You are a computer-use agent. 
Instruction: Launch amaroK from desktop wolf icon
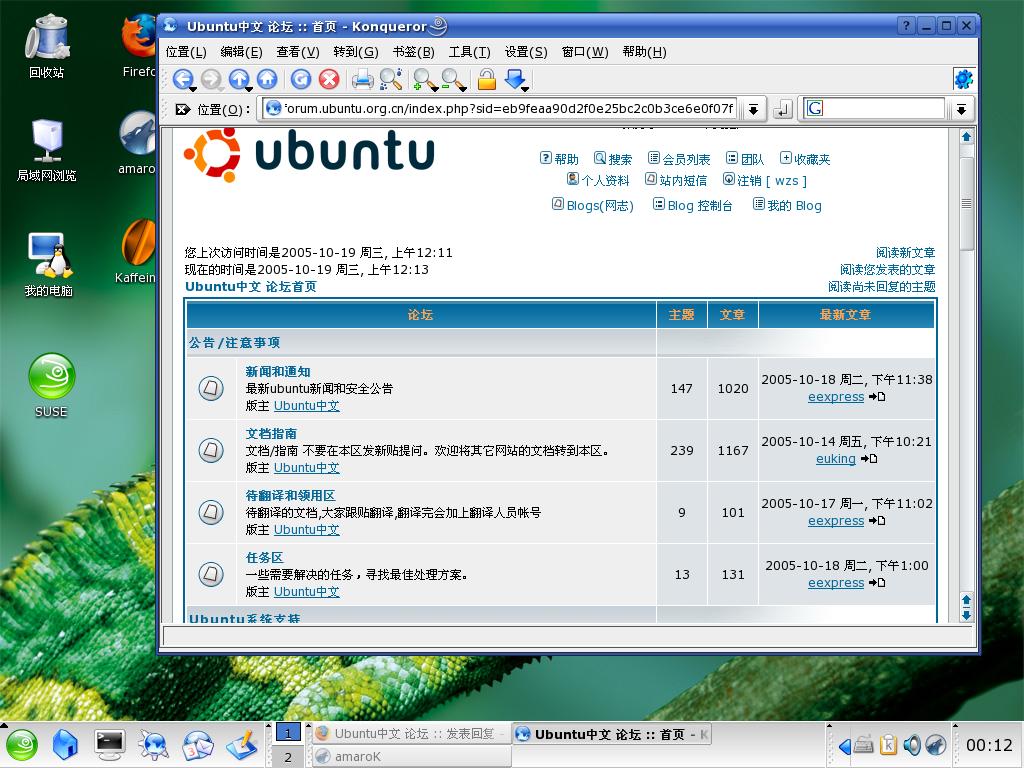pos(137,142)
